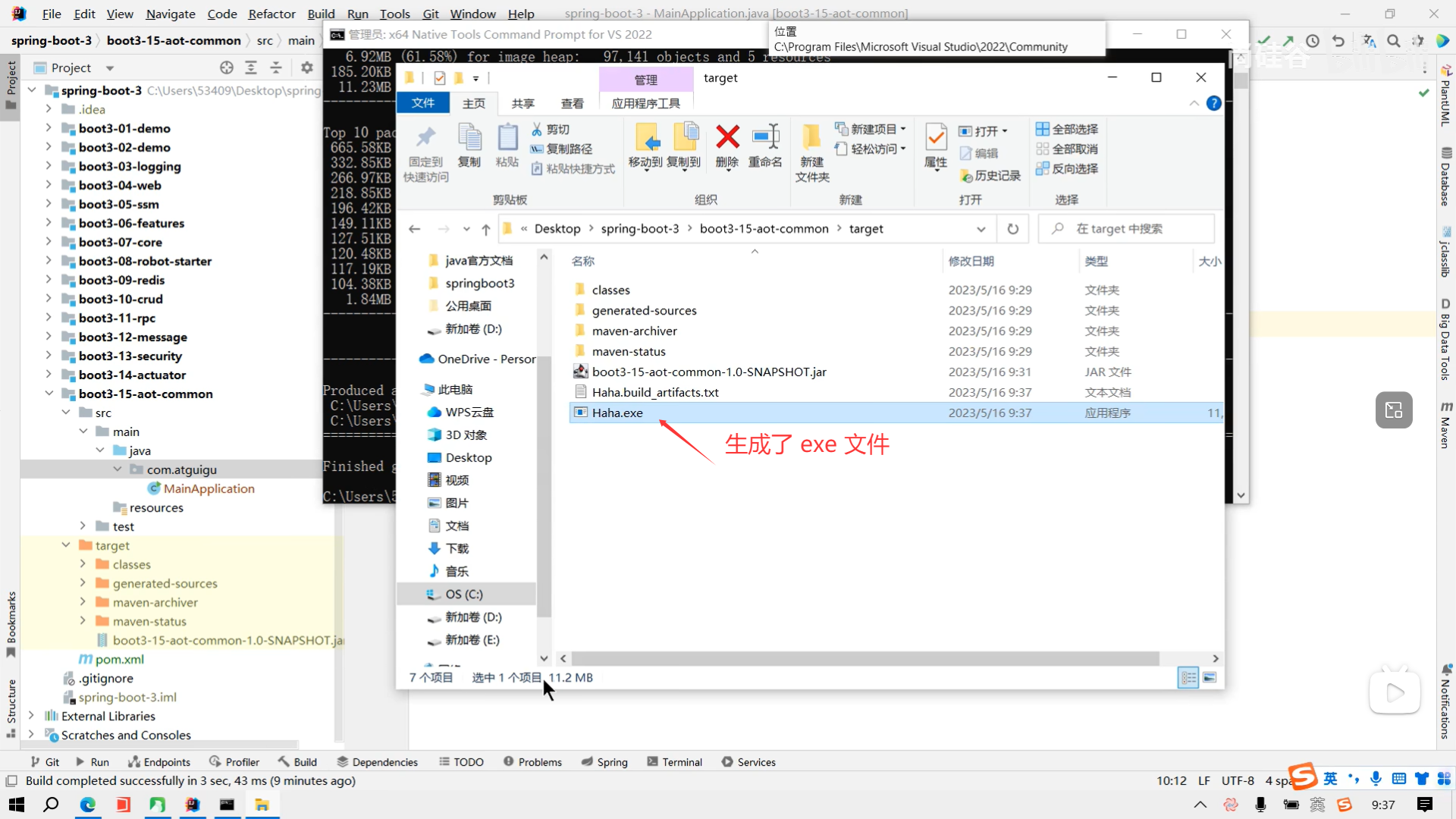Click Select All (全部选择) in ribbon

[1067, 129]
